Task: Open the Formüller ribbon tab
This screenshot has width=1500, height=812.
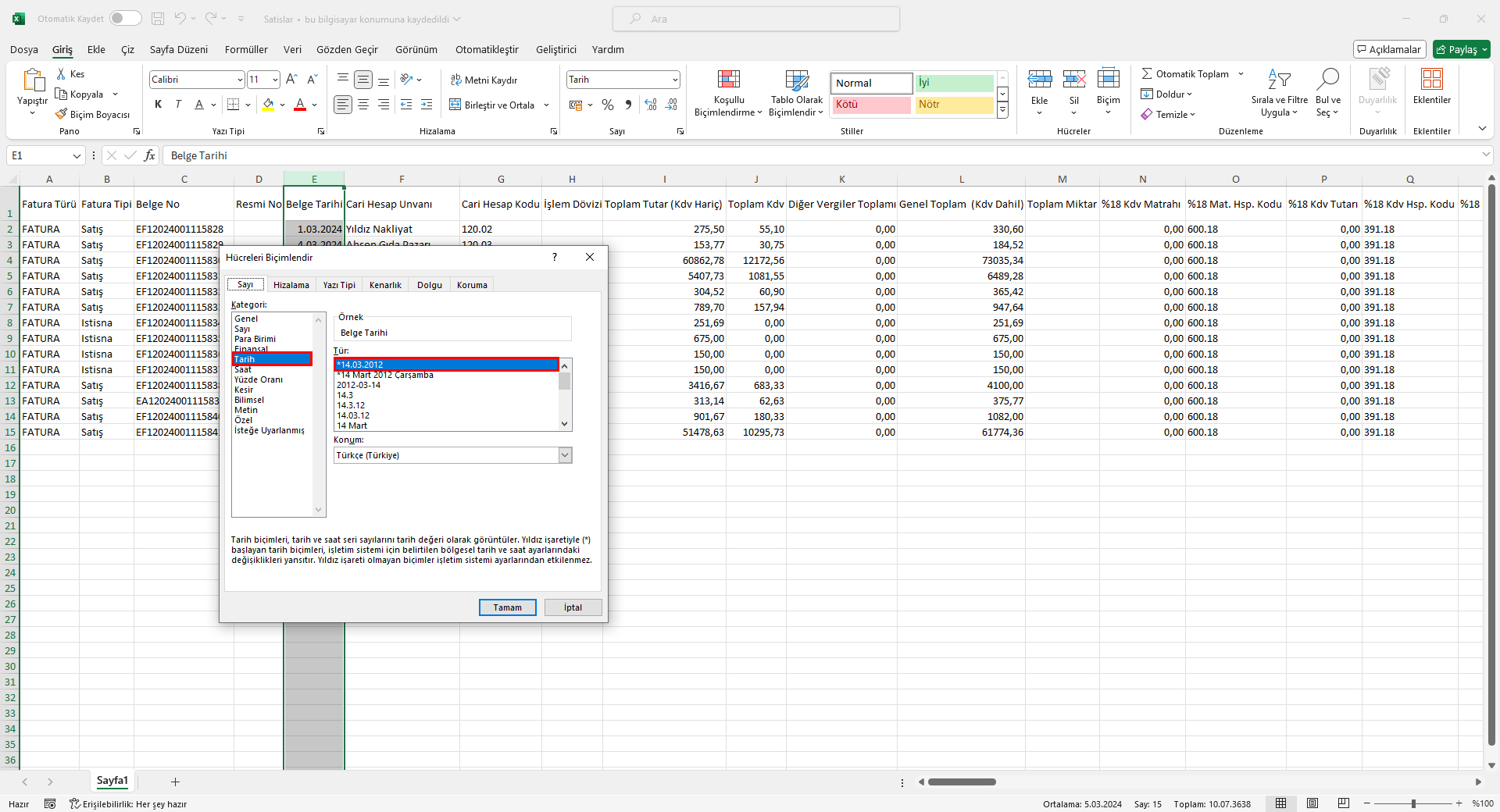Action: [x=246, y=49]
